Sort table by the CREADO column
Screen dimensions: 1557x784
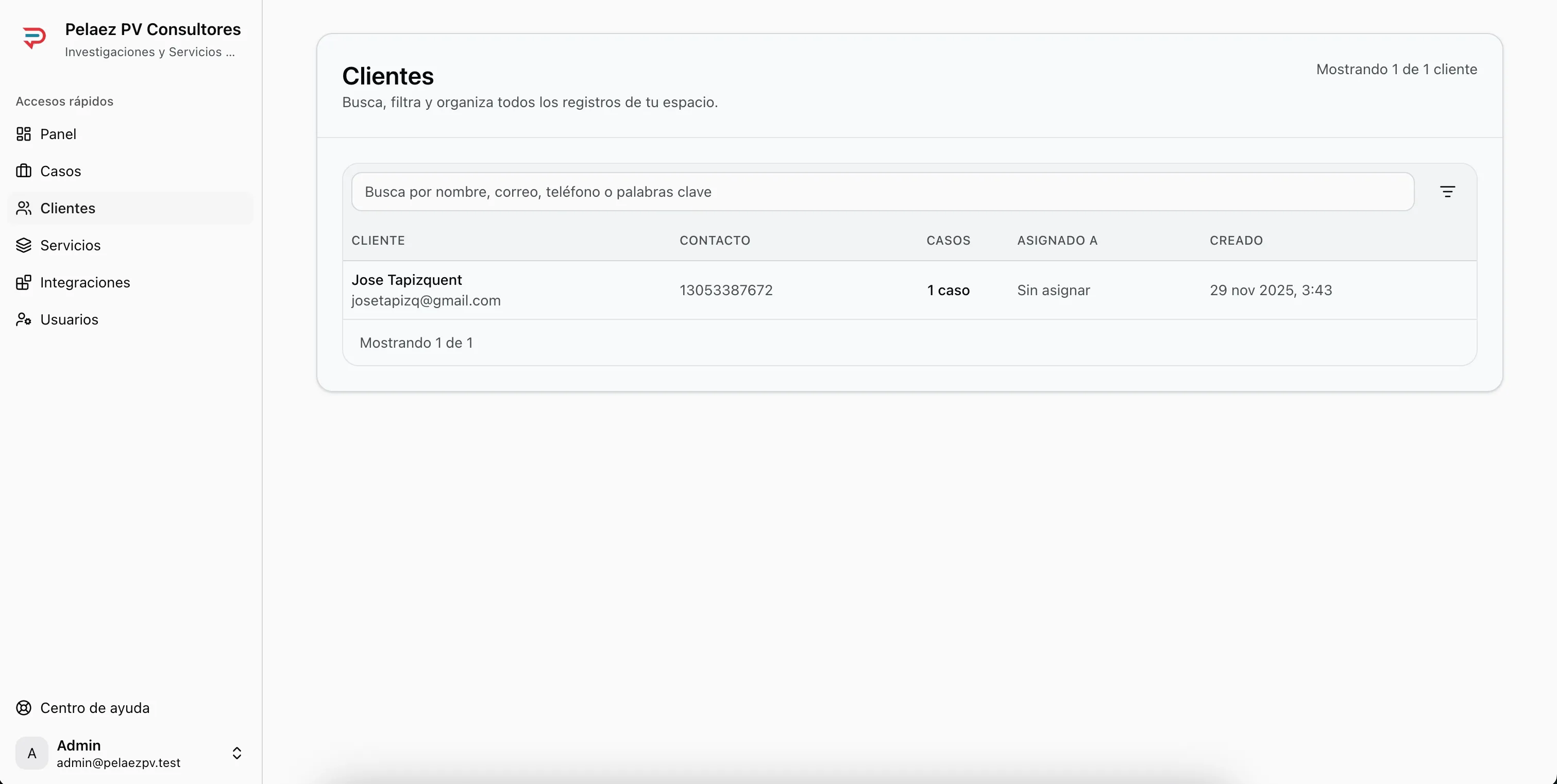pyautogui.click(x=1236, y=240)
